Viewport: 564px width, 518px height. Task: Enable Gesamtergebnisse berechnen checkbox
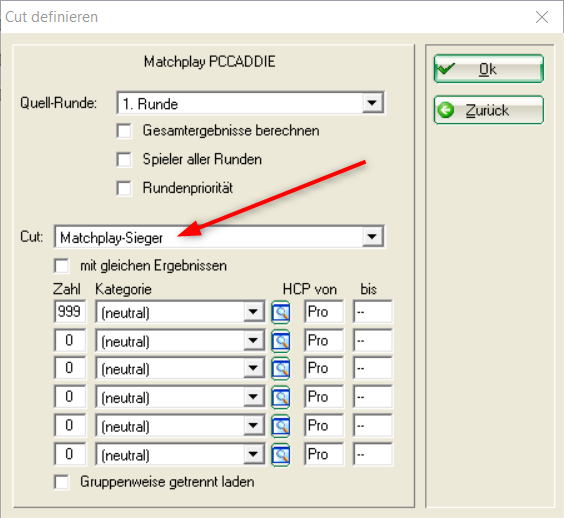point(124,131)
